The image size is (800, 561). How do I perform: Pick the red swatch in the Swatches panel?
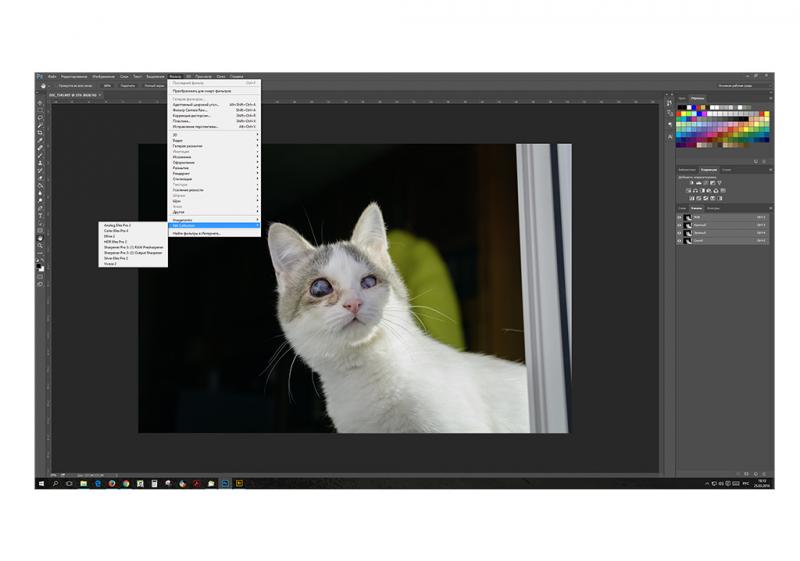tap(679, 113)
